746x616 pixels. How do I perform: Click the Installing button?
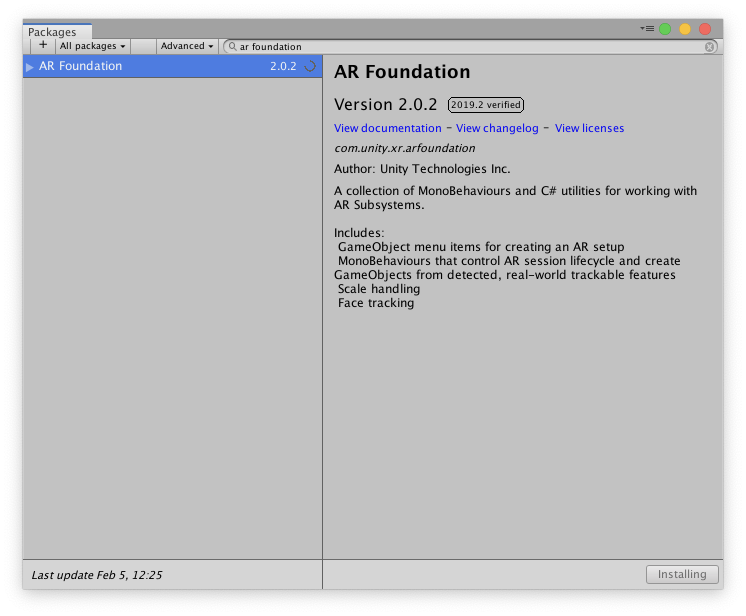click(682, 574)
